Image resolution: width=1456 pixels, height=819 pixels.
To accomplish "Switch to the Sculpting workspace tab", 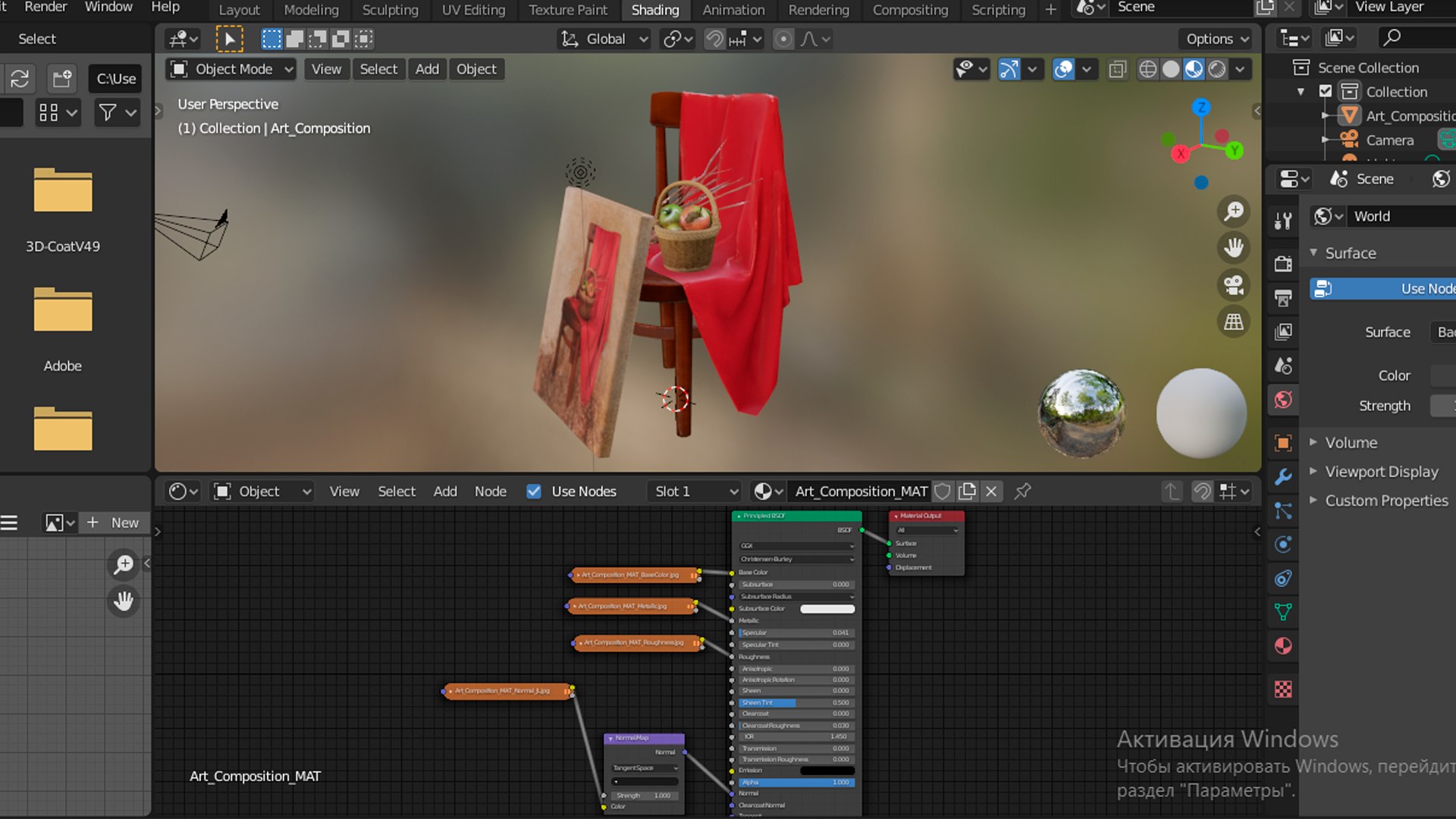I will tap(390, 10).
